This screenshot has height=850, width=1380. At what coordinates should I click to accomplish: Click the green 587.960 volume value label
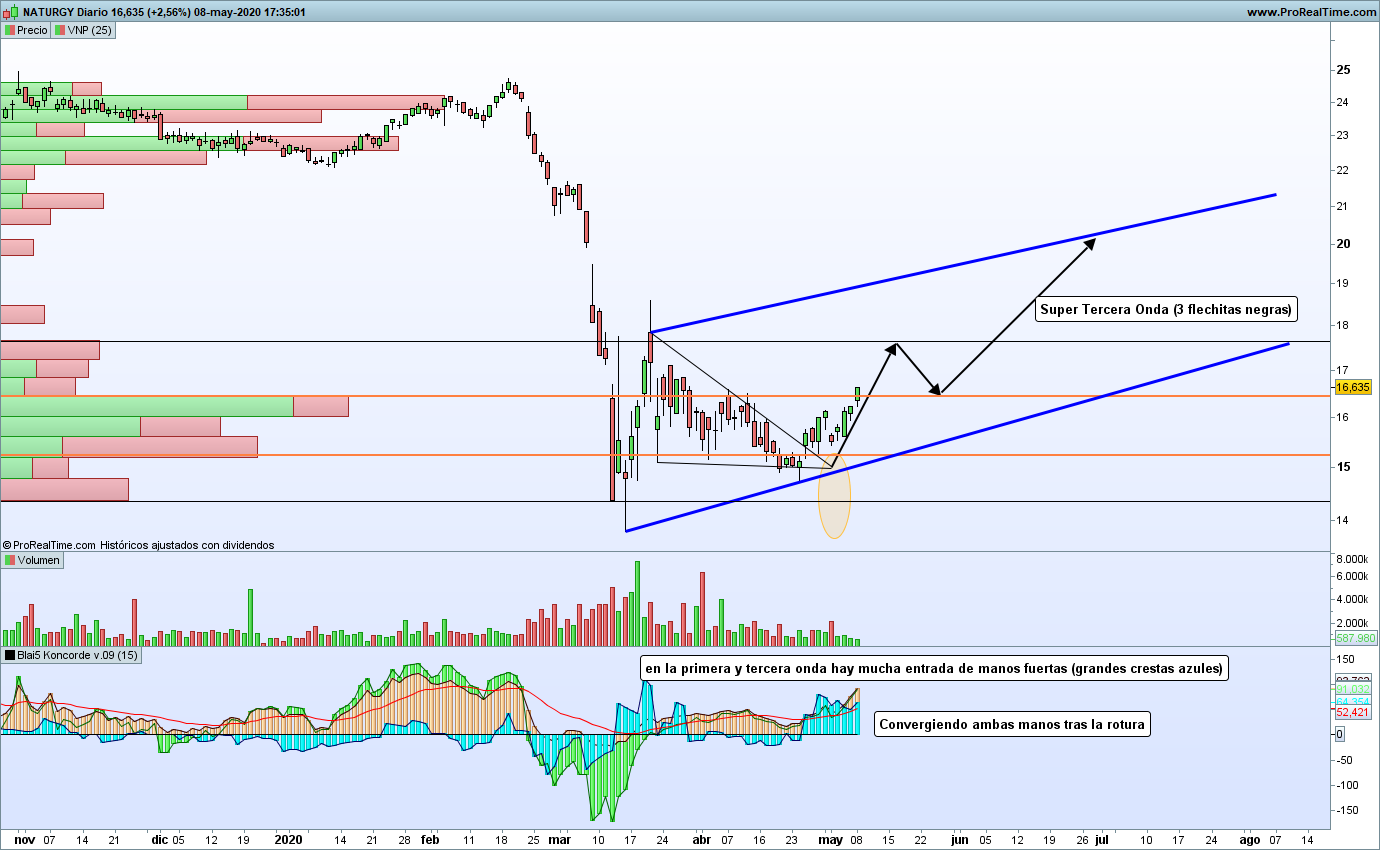(1355, 638)
